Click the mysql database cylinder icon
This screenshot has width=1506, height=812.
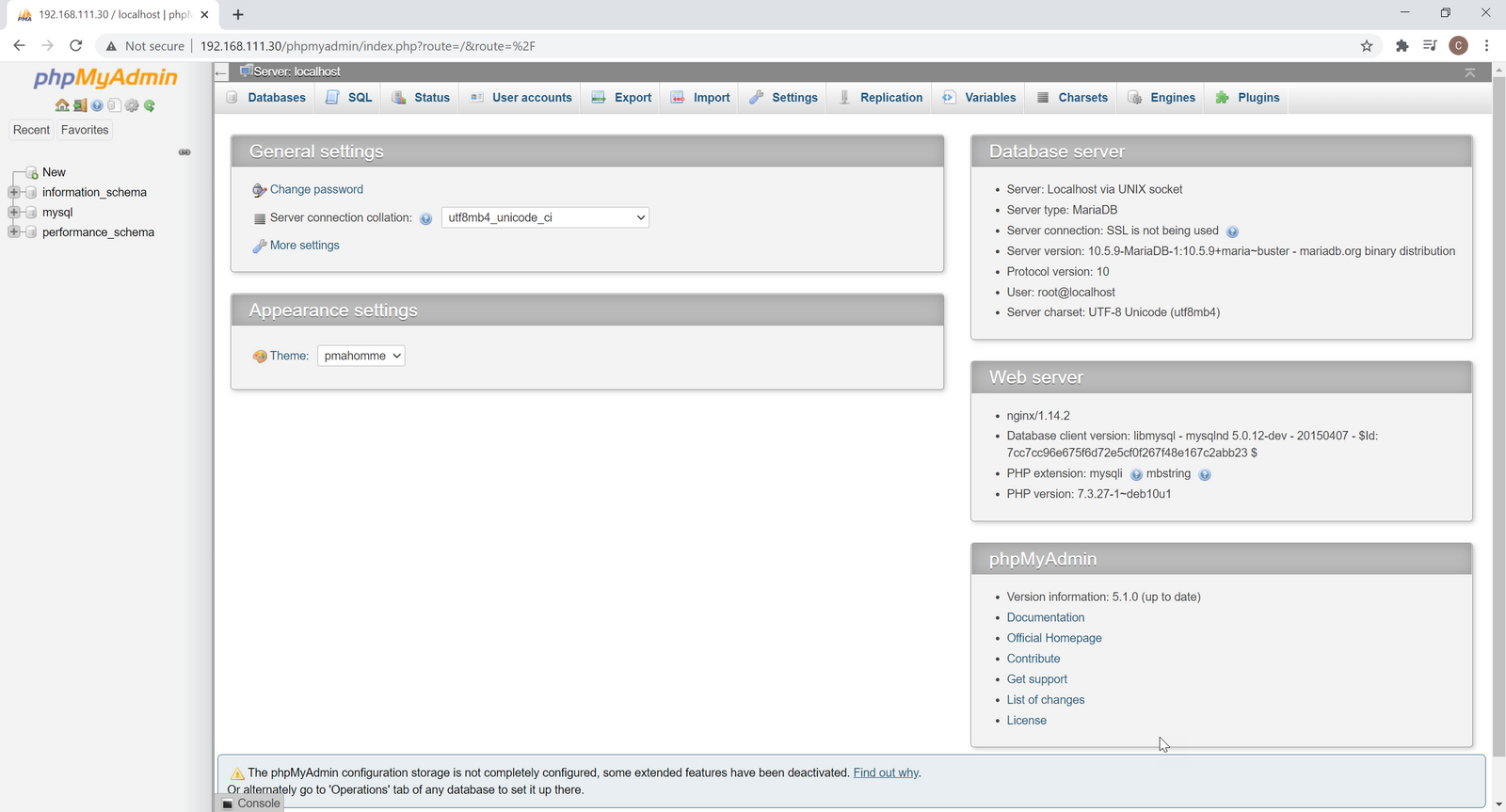32,213
